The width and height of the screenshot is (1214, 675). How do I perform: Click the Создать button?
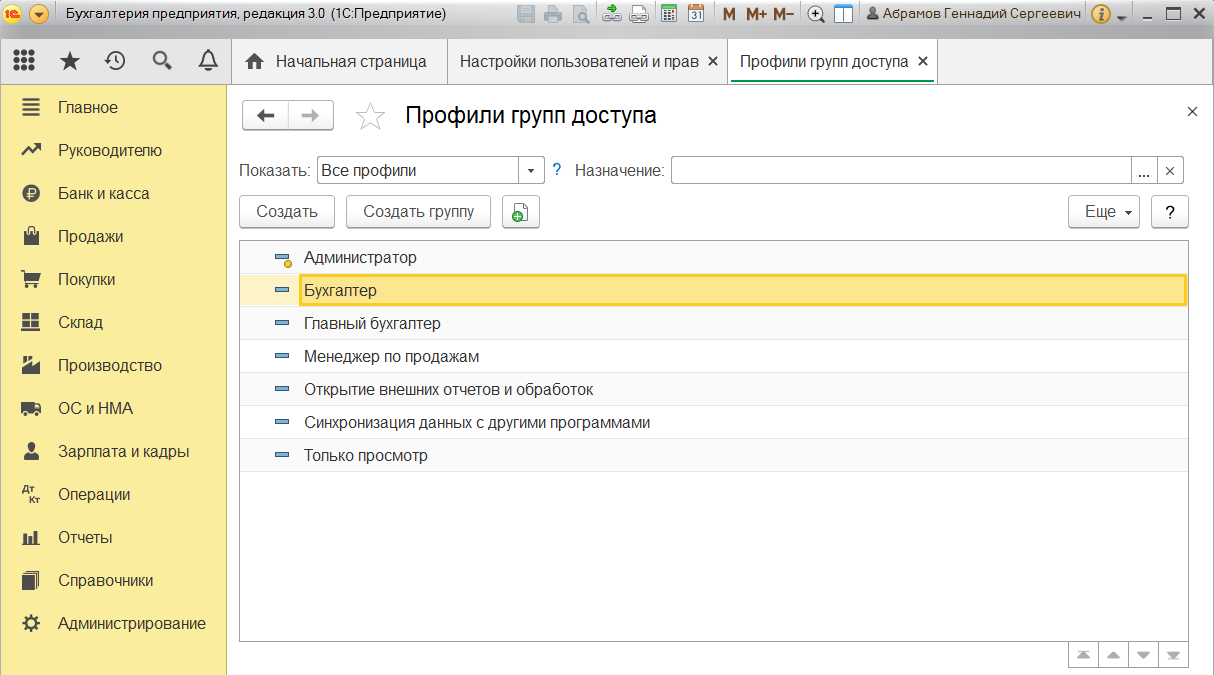click(x=287, y=212)
